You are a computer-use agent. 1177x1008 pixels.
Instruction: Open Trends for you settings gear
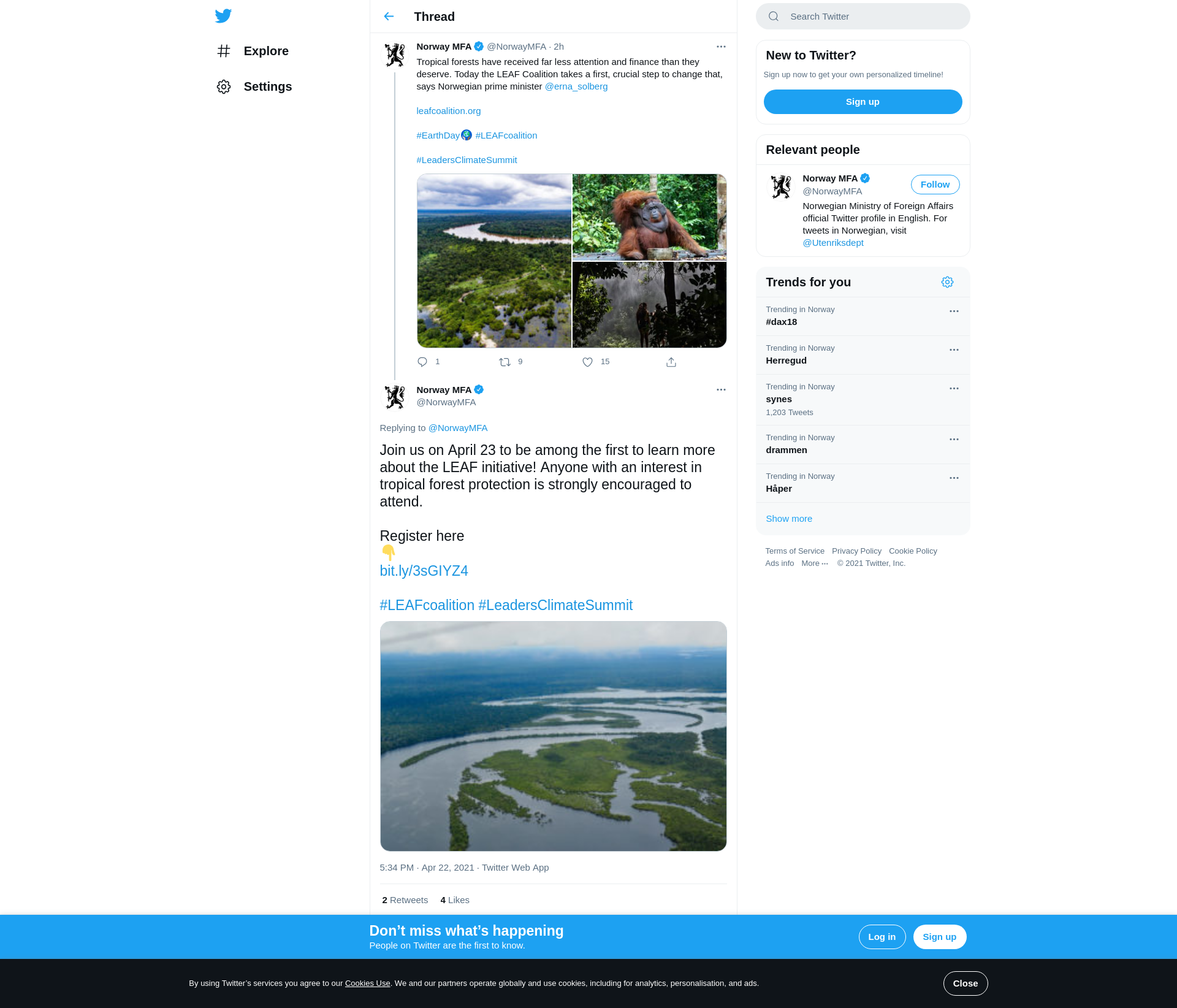pos(947,282)
